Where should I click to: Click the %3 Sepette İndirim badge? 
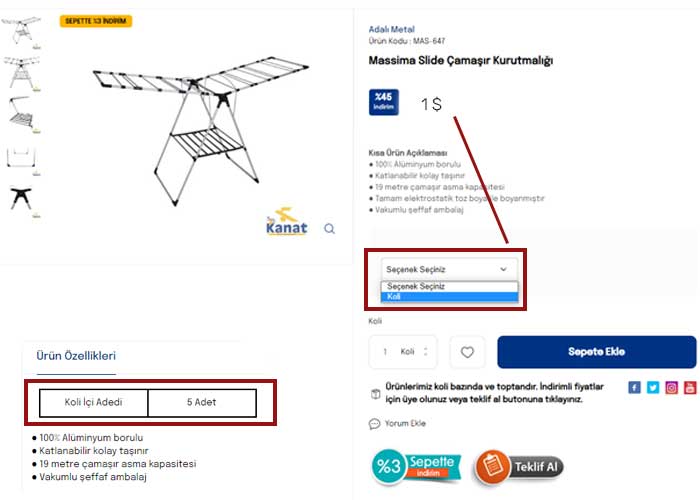tap(416, 467)
